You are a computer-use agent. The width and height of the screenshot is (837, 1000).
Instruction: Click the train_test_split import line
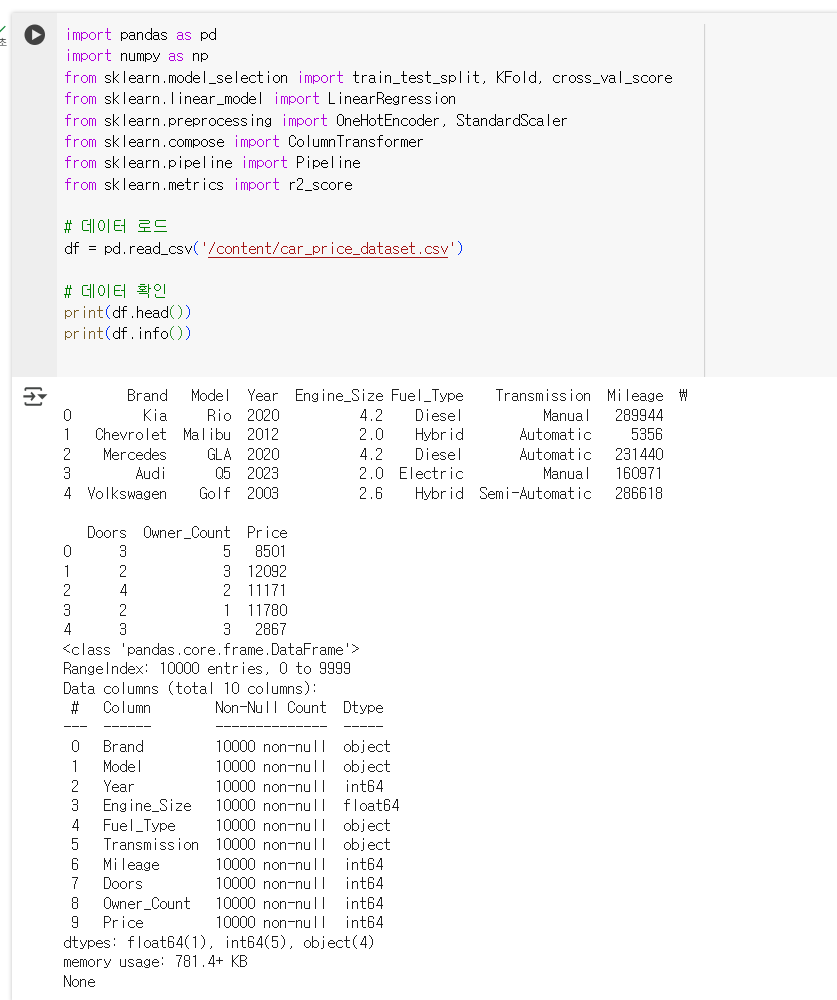coord(368,78)
